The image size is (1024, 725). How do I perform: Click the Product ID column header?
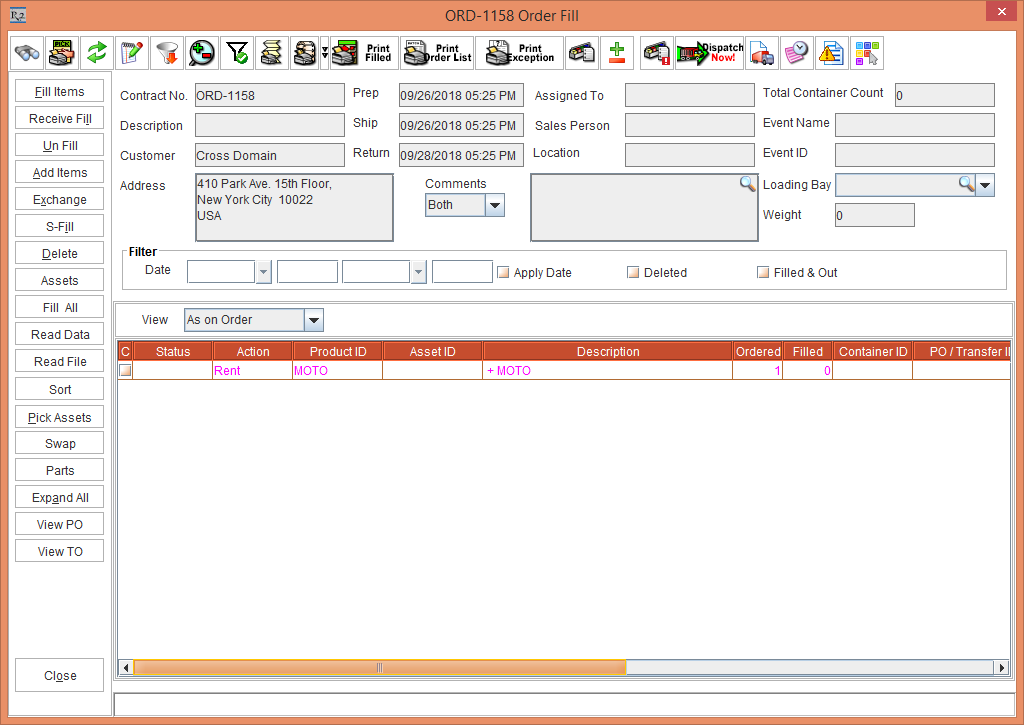point(338,351)
